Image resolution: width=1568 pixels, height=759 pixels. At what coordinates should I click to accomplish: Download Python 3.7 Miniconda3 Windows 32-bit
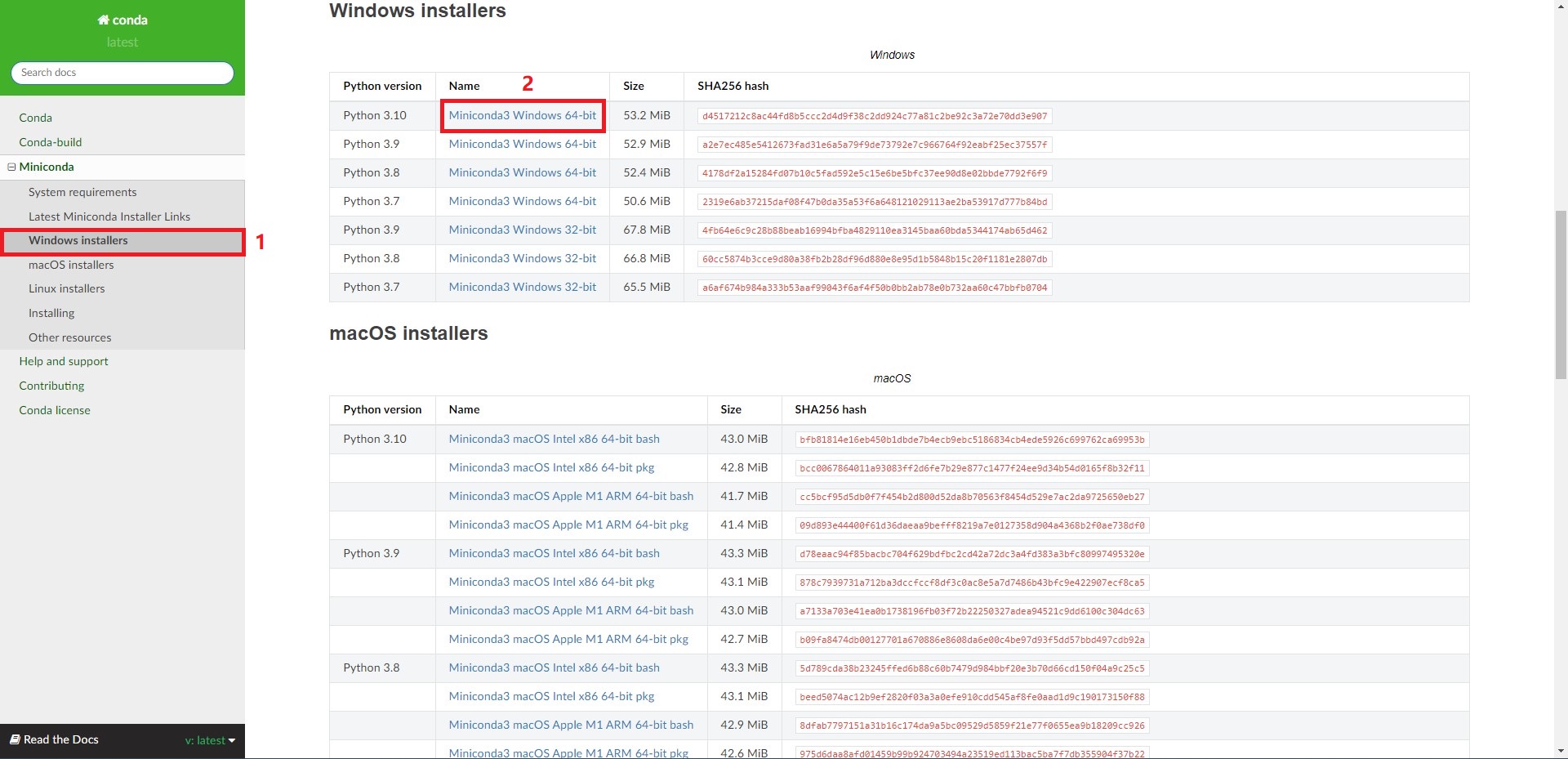click(x=523, y=287)
